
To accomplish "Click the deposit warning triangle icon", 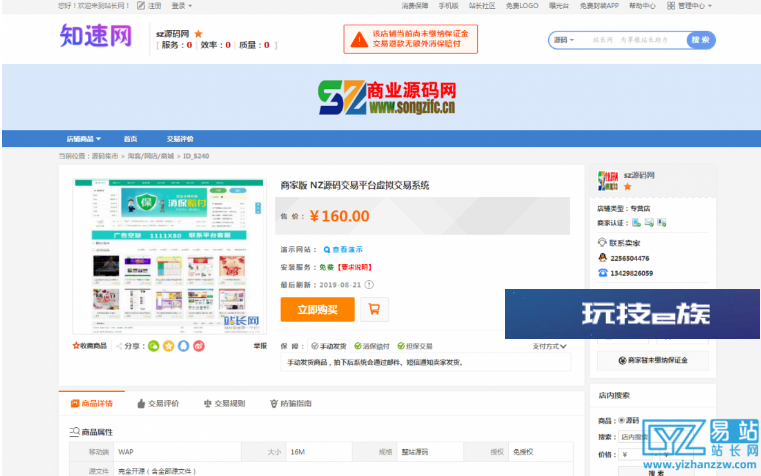I will 359,39.
